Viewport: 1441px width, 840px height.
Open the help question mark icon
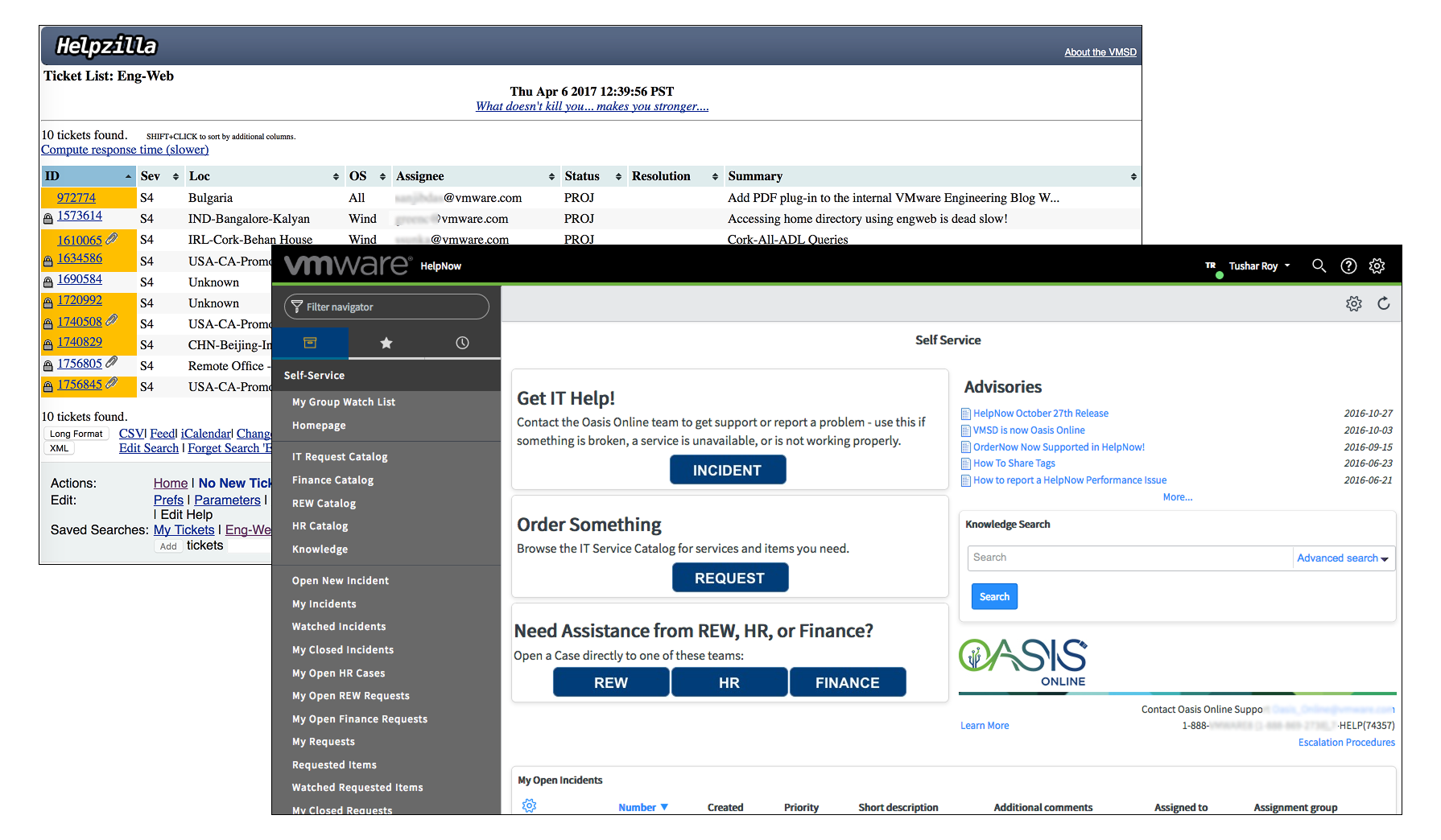click(1348, 266)
